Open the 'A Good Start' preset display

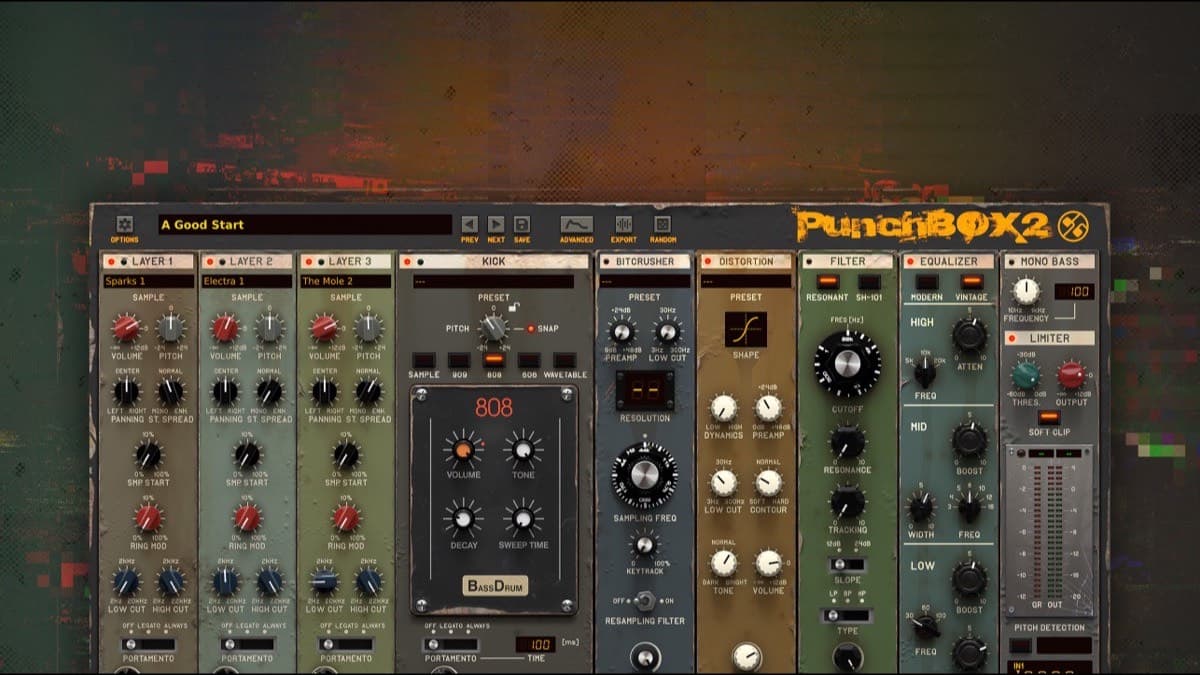pyautogui.click(x=305, y=225)
